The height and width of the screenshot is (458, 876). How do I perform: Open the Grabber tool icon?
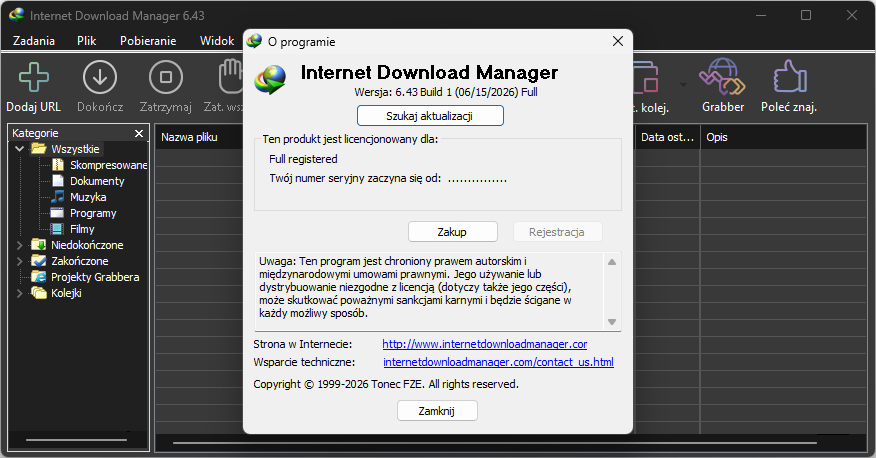(722, 77)
